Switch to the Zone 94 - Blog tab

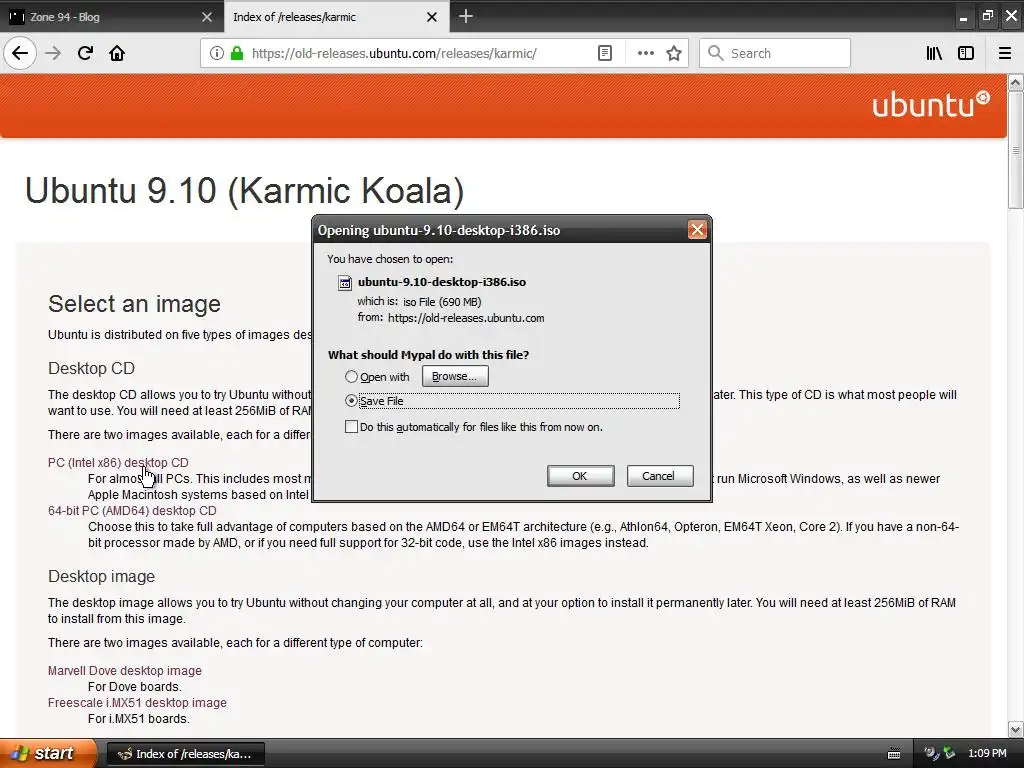pos(111,16)
